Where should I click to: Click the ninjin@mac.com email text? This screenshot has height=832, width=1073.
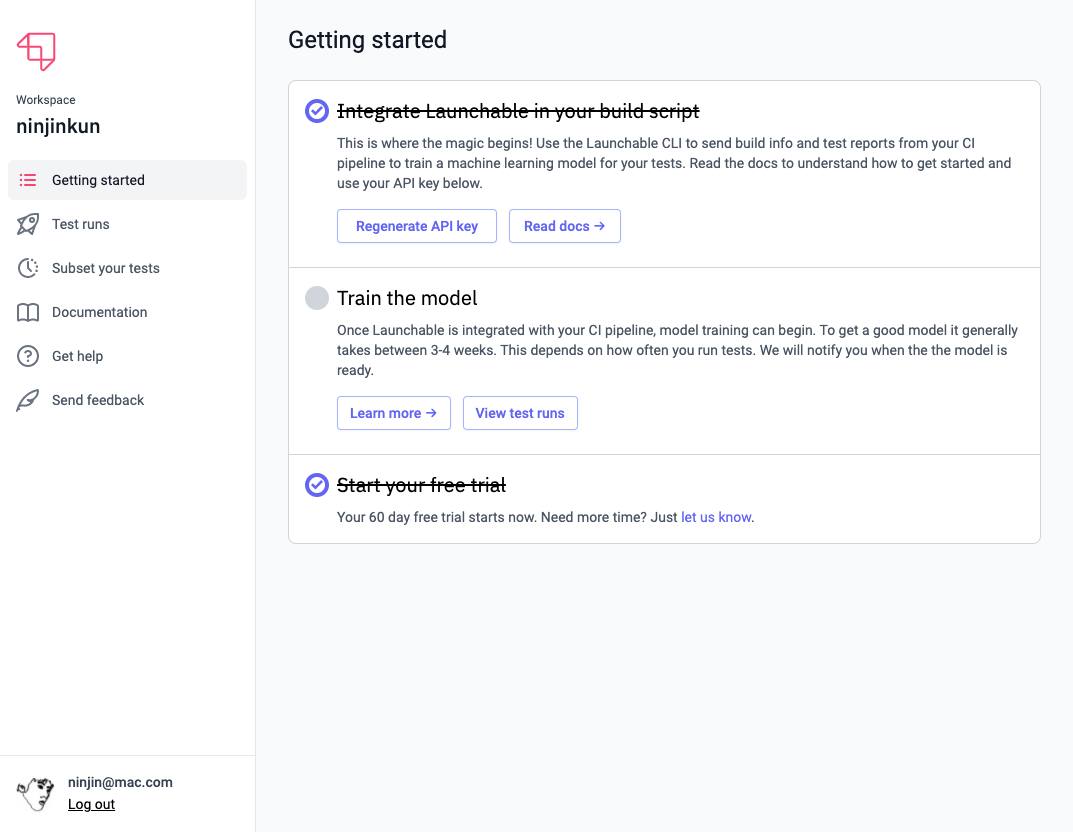(120, 782)
